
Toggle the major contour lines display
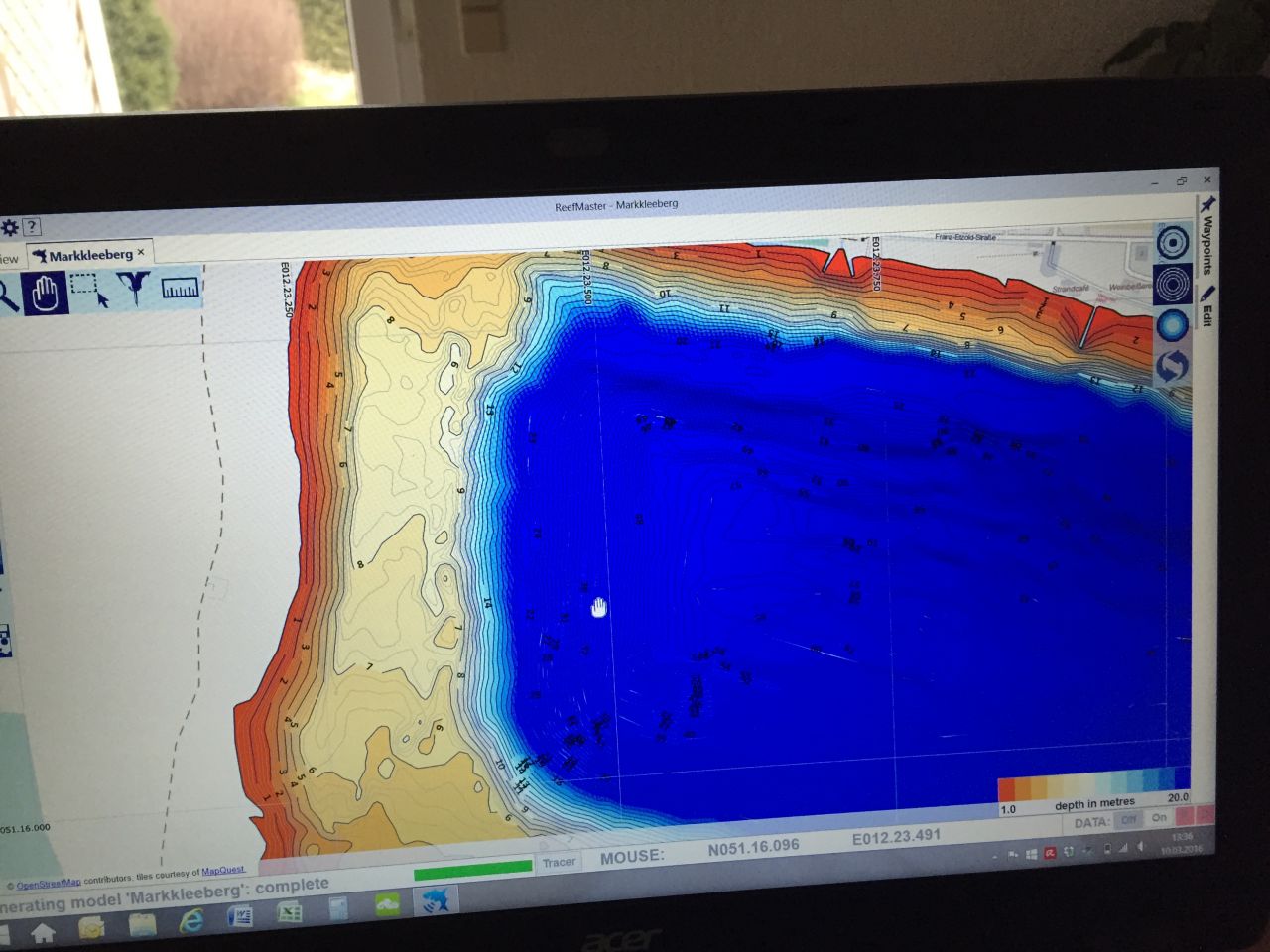(1172, 243)
